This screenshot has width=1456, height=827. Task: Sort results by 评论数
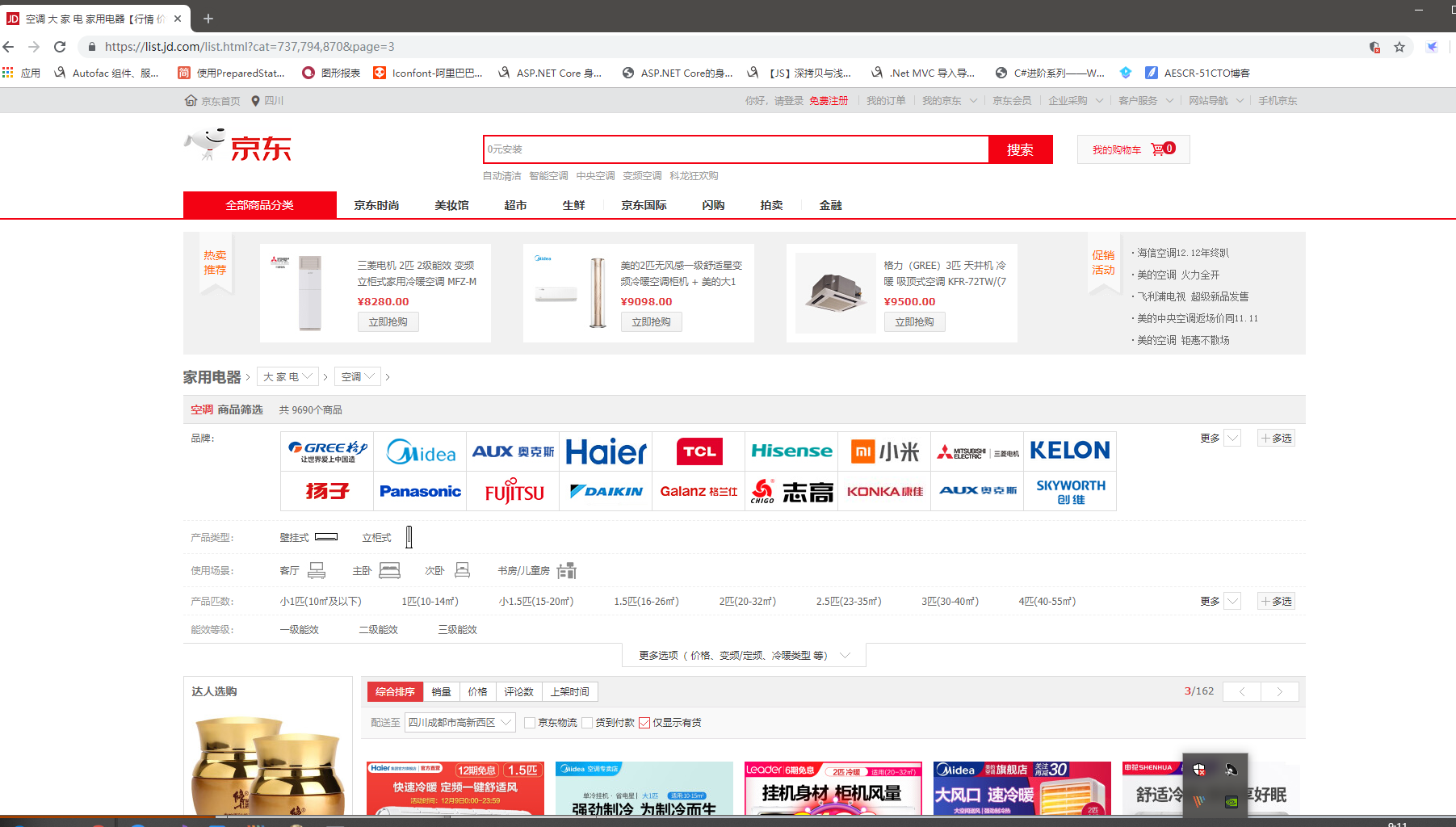pyautogui.click(x=518, y=692)
